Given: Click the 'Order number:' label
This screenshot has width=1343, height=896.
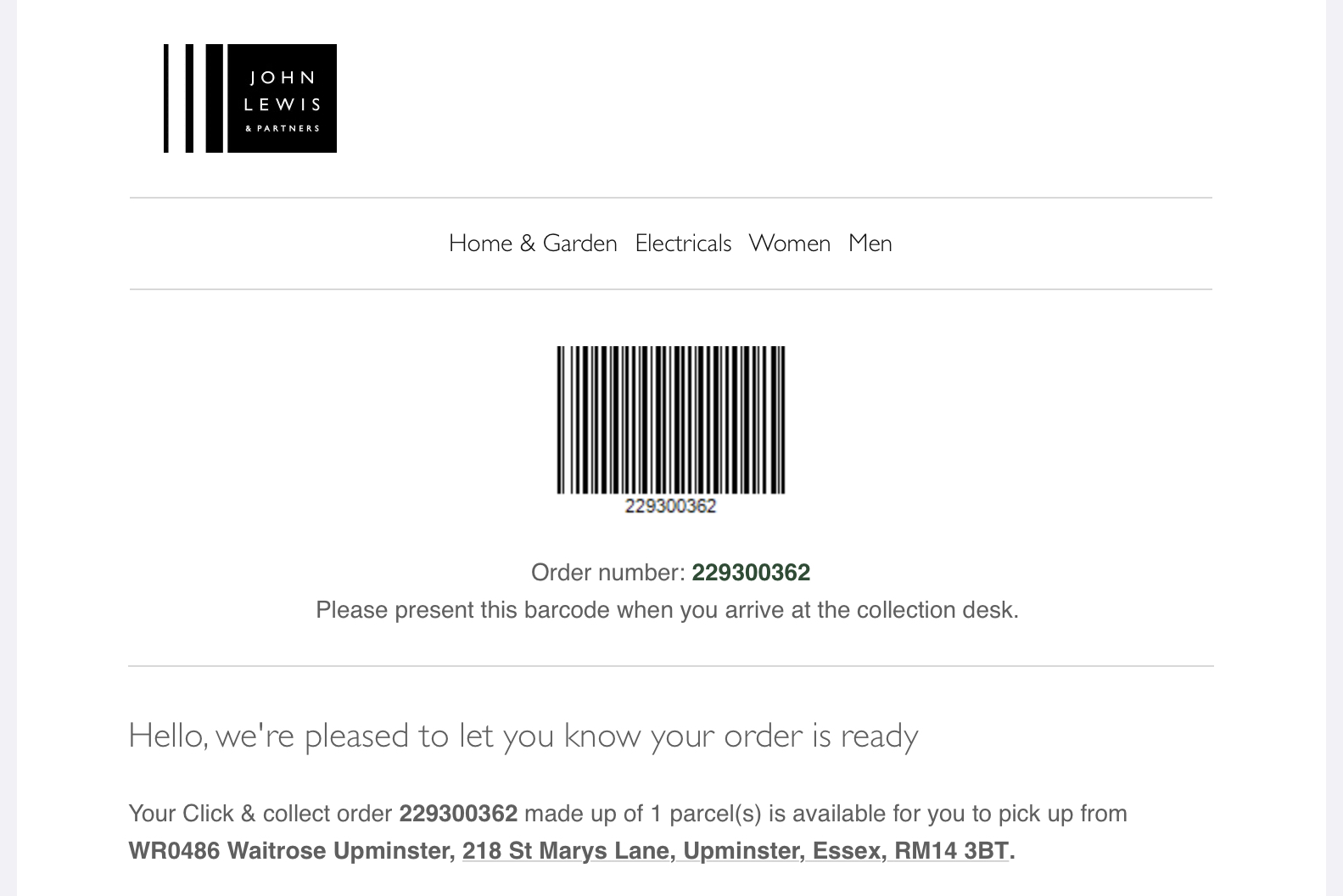Looking at the screenshot, I should point(607,573).
